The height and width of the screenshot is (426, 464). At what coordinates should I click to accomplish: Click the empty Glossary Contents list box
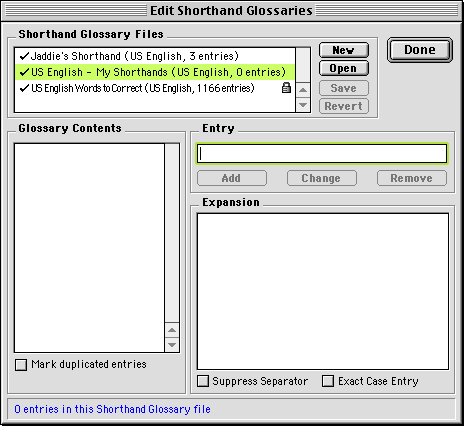pyautogui.click(x=89, y=248)
